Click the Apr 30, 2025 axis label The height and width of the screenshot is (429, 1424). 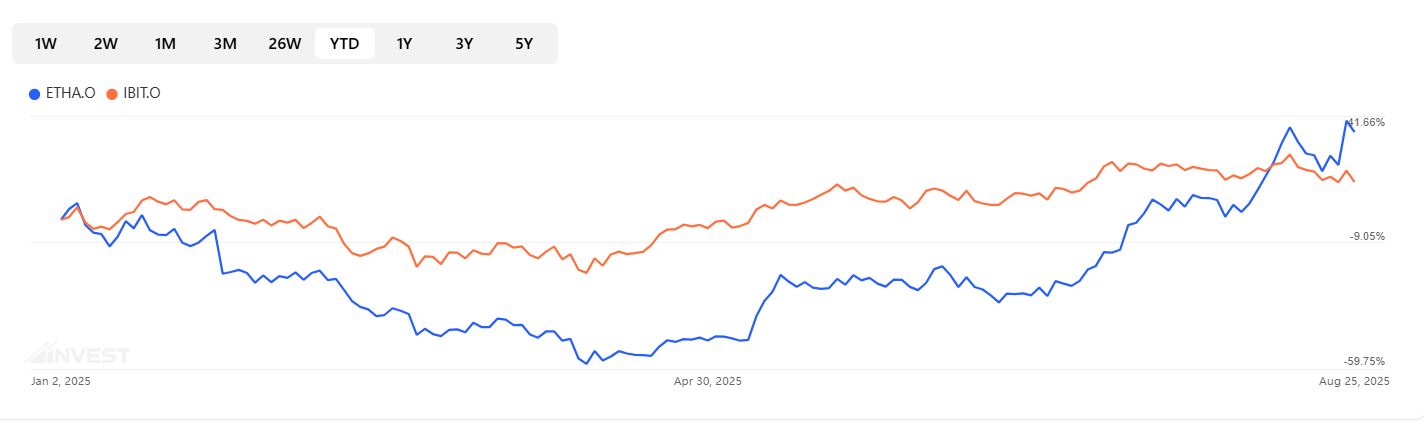(x=707, y=381)
